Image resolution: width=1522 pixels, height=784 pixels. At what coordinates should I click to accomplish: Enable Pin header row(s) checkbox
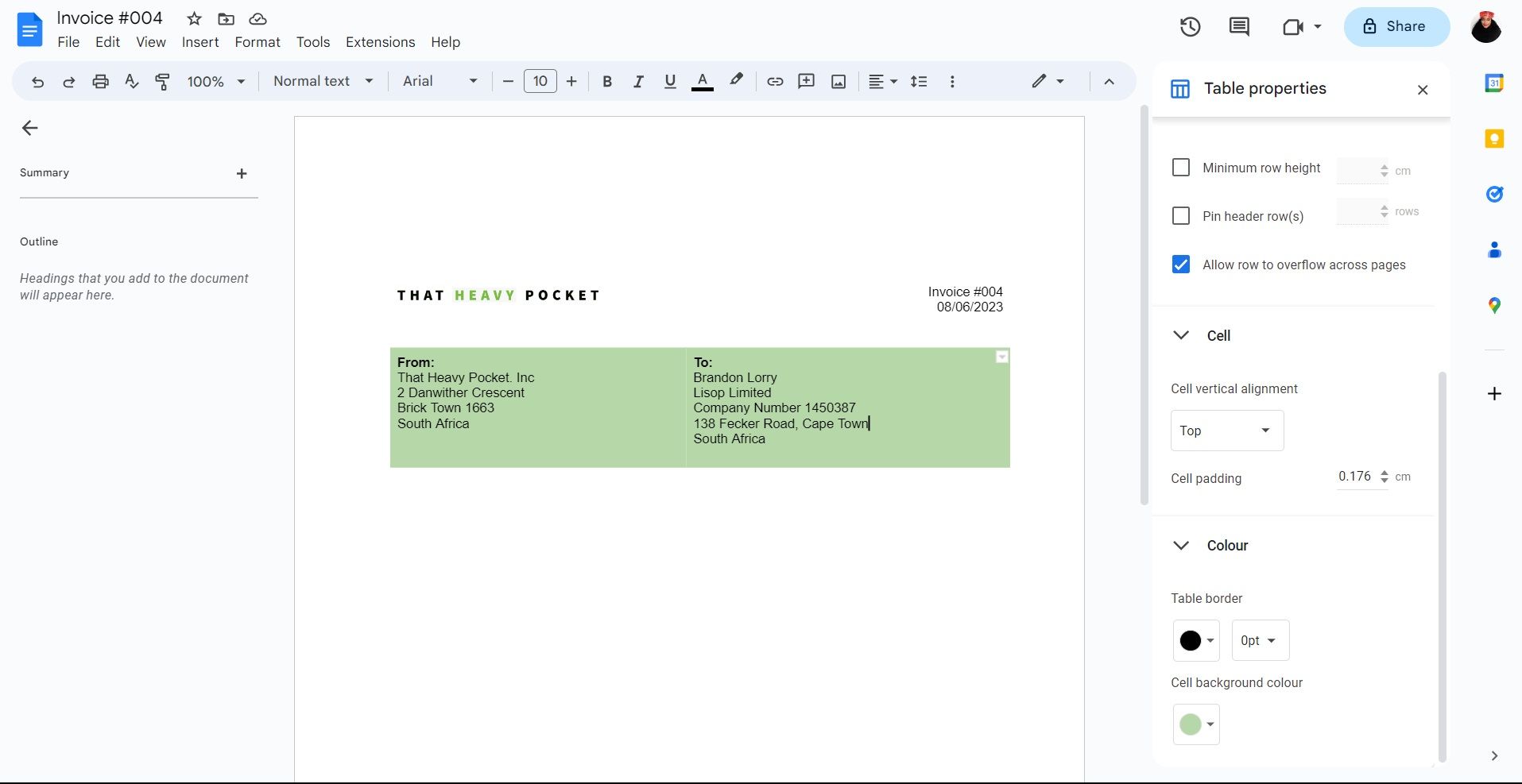coord(1181,216)
